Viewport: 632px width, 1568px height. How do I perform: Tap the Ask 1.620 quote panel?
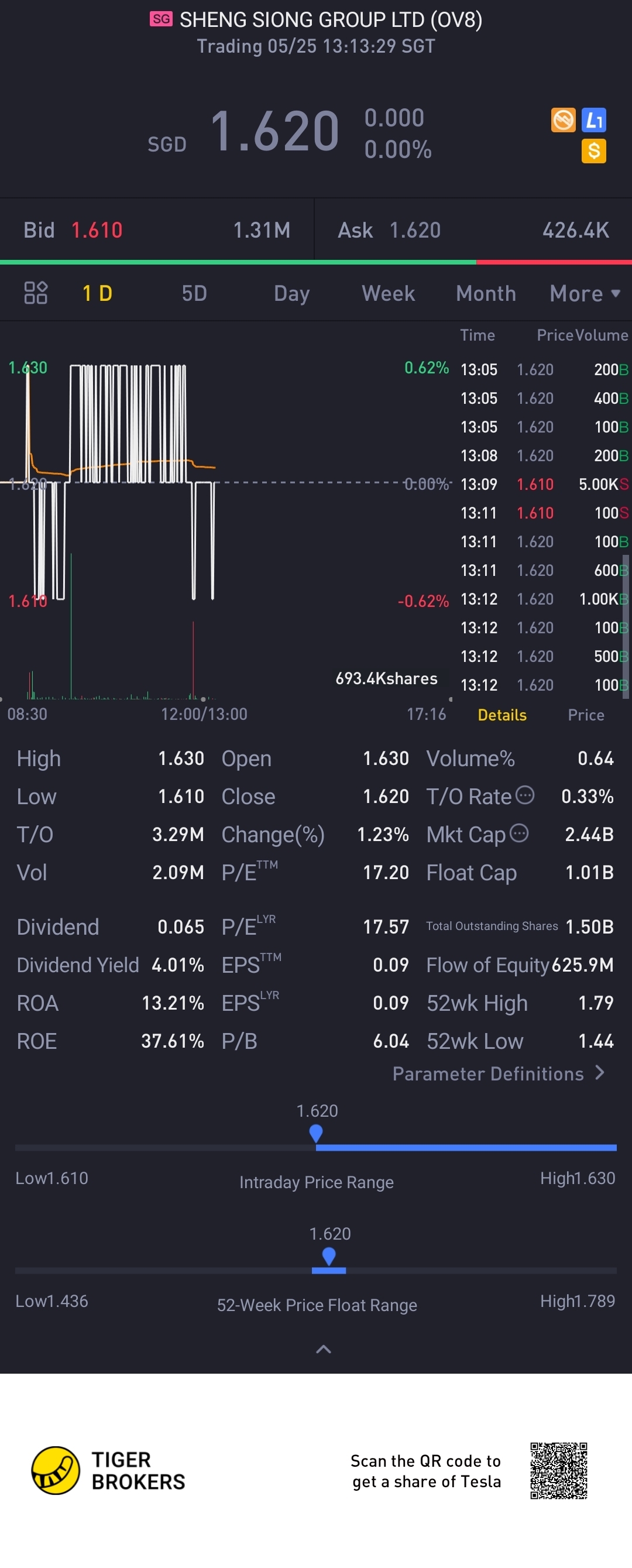click(473, 230)
